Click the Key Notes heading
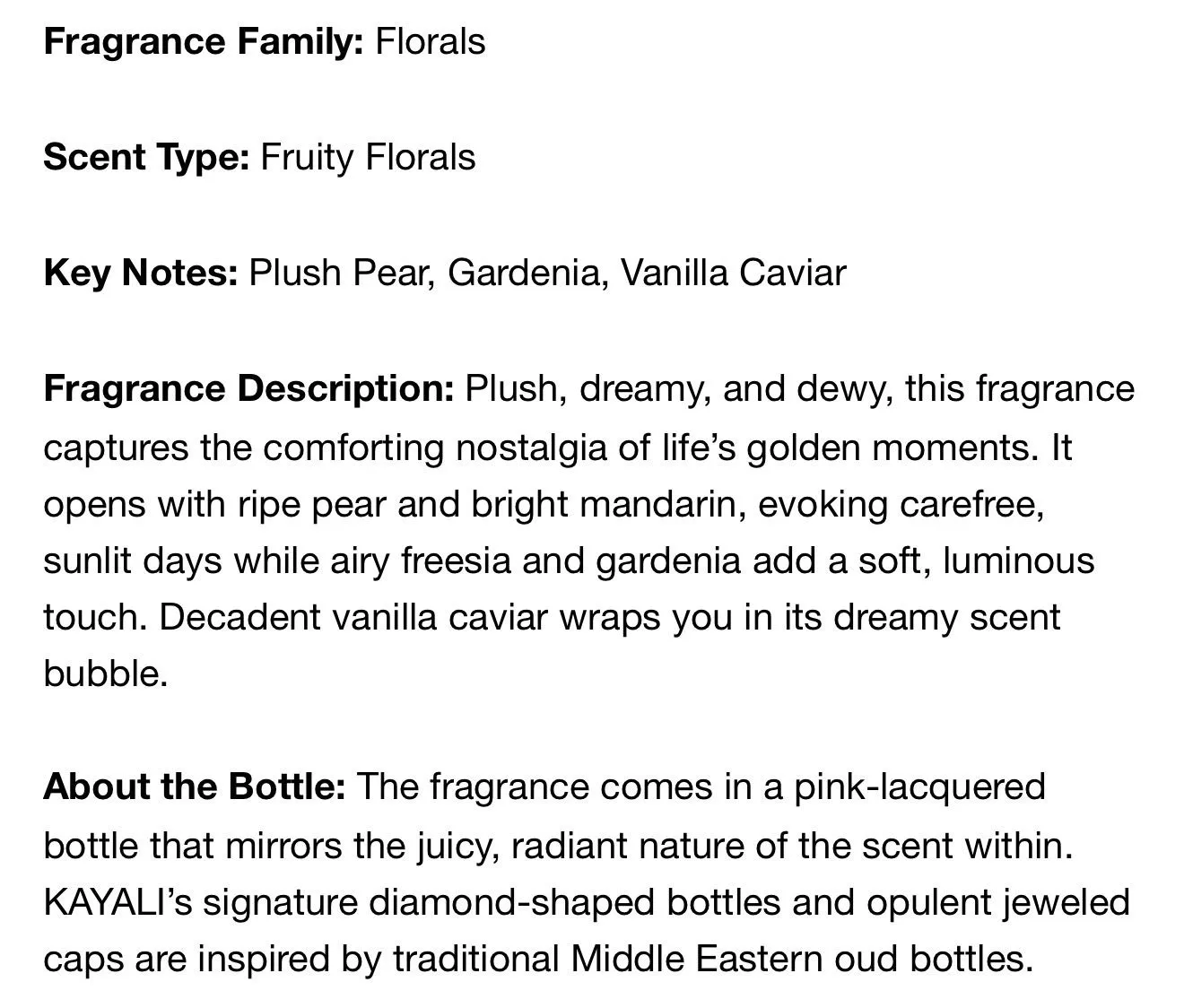Screen dimensions: 1184x1008 click(141, 274)
